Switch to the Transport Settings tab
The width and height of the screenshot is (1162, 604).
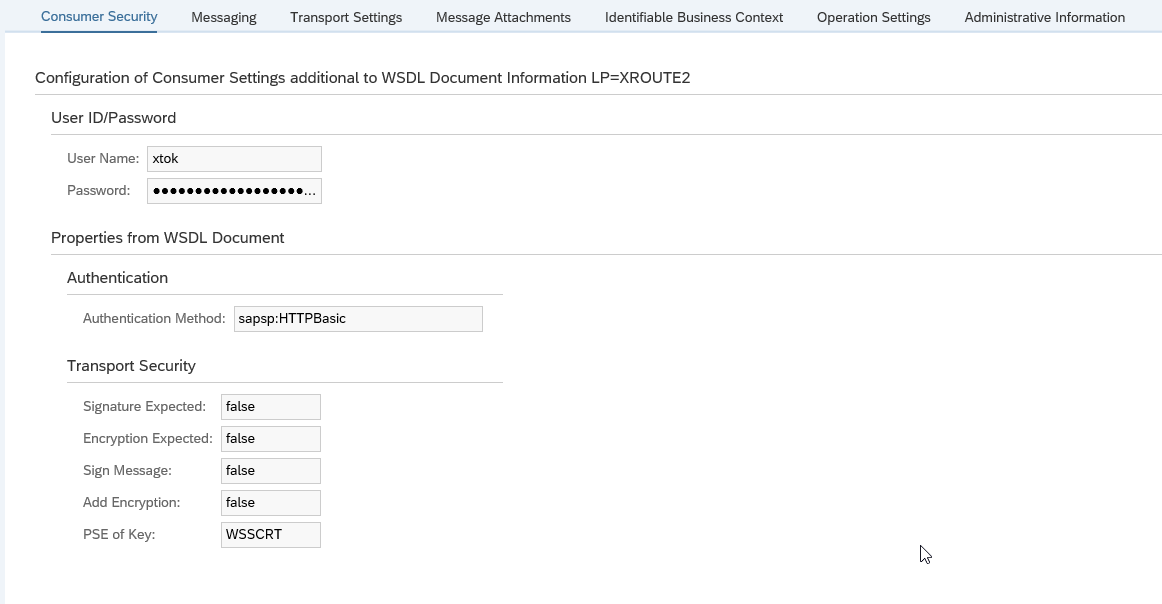pyautogui.click(x=346, y=17)
